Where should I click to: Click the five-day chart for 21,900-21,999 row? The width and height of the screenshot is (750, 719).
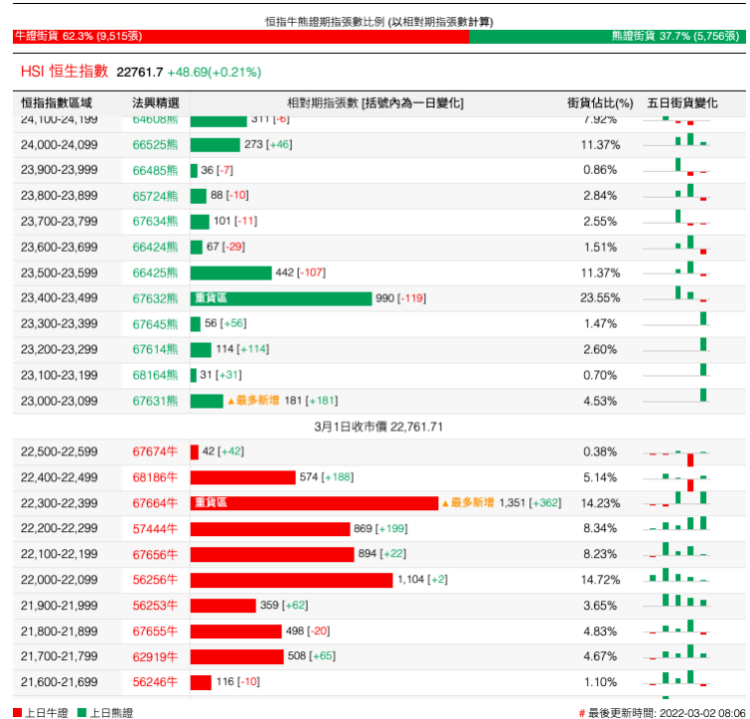pos(676,600)
